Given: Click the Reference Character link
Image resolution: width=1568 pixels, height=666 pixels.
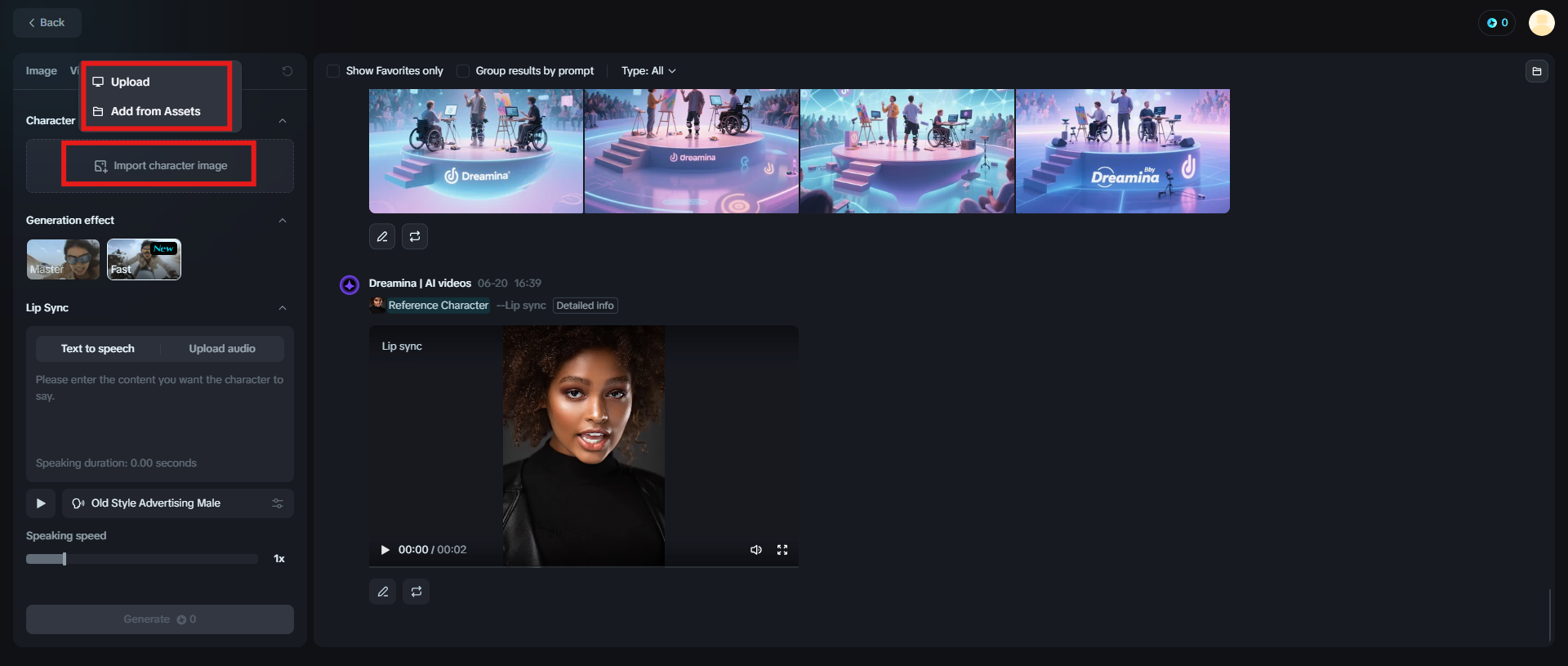Looking at the screenshot, I should (439, 306).
